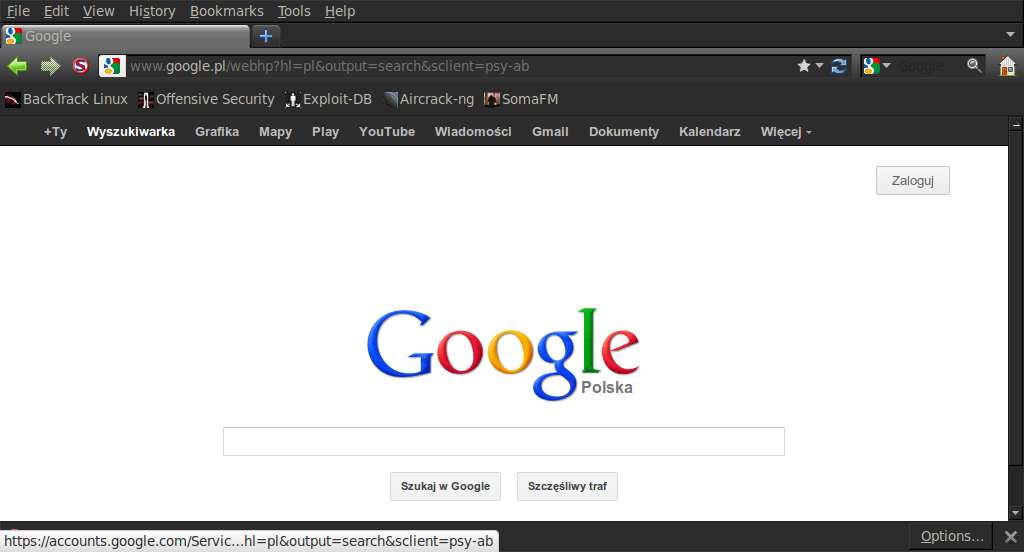
Task: Open the BackTrack Linux bookmark
Action: click(66, 99)
